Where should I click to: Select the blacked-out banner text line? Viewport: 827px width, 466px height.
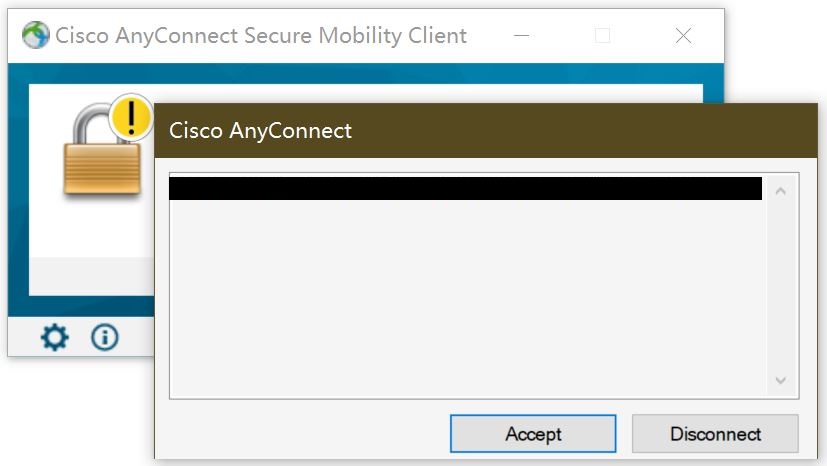coord(465,189)
